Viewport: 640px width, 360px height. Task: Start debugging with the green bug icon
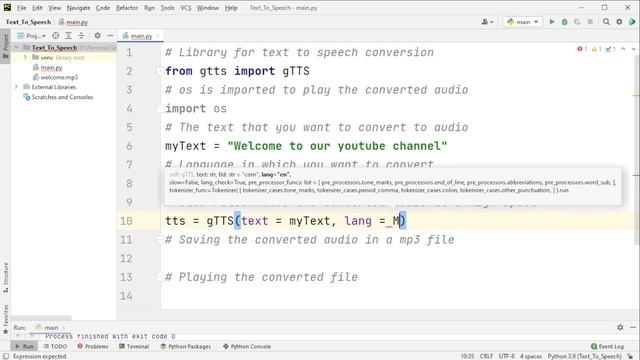click(564, 22)
